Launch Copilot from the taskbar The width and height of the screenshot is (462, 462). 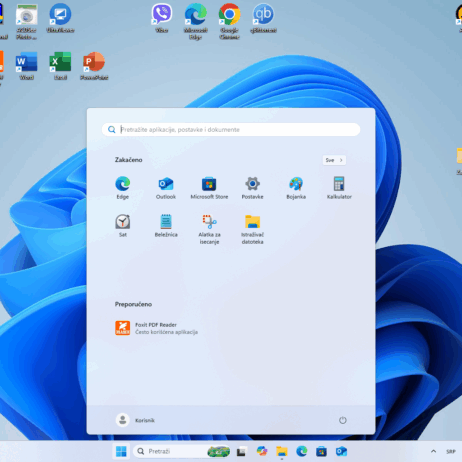[262, 451]
